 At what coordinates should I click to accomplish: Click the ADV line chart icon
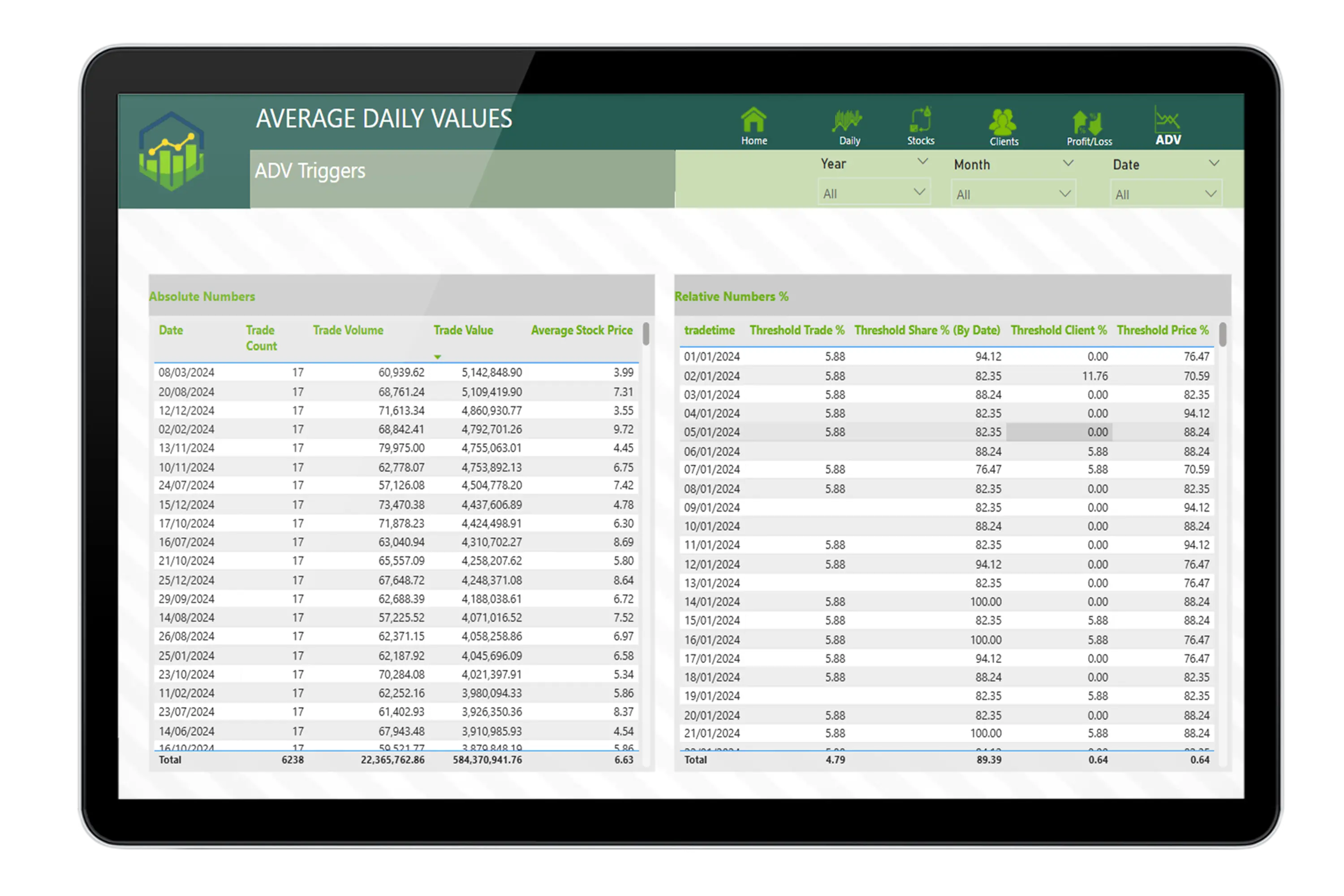1167,119
